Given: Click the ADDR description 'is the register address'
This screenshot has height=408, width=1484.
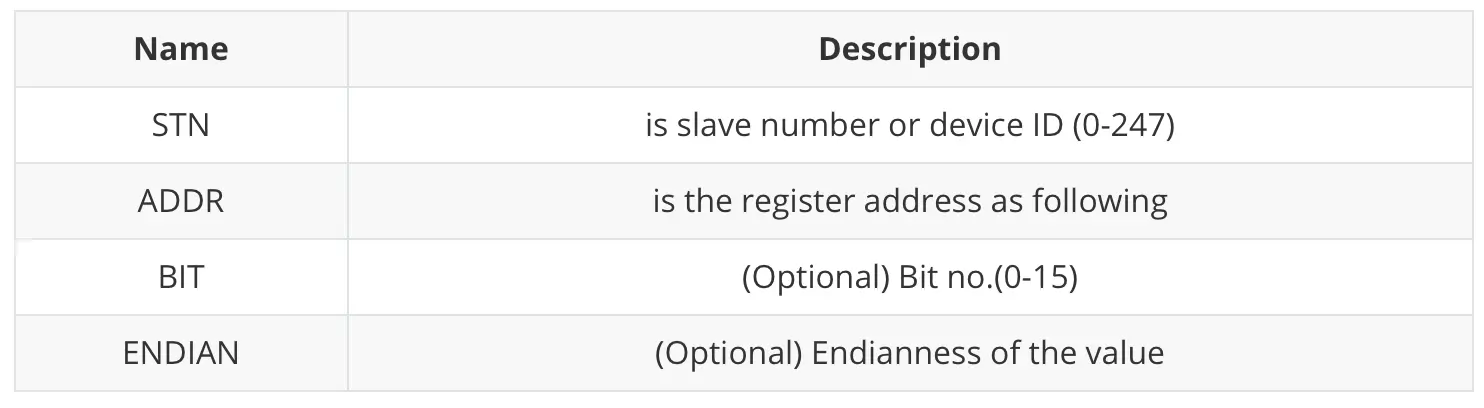Looking at the screenshot, I should 909,201.
